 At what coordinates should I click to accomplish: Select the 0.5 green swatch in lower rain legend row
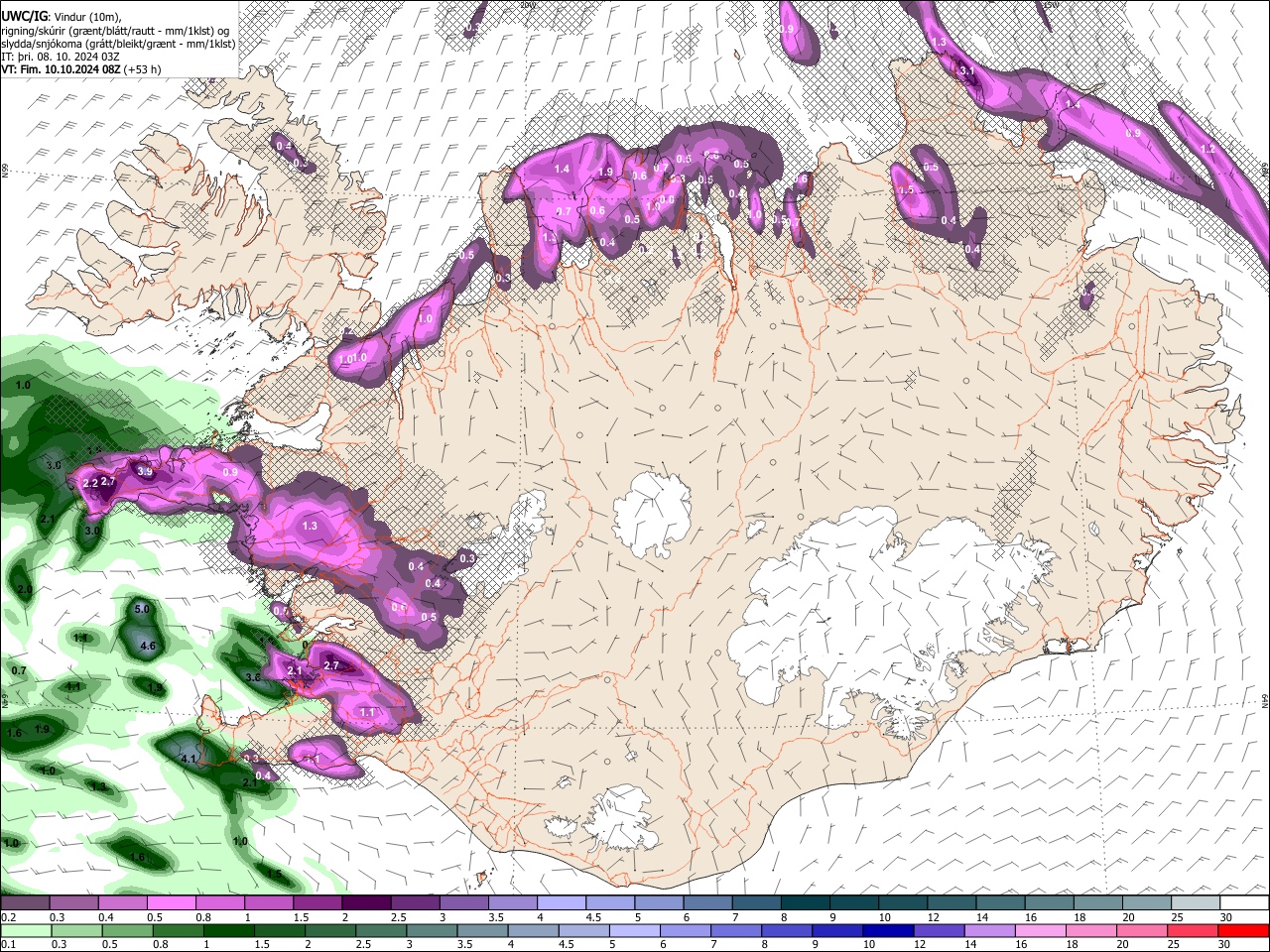pos(127,930)
